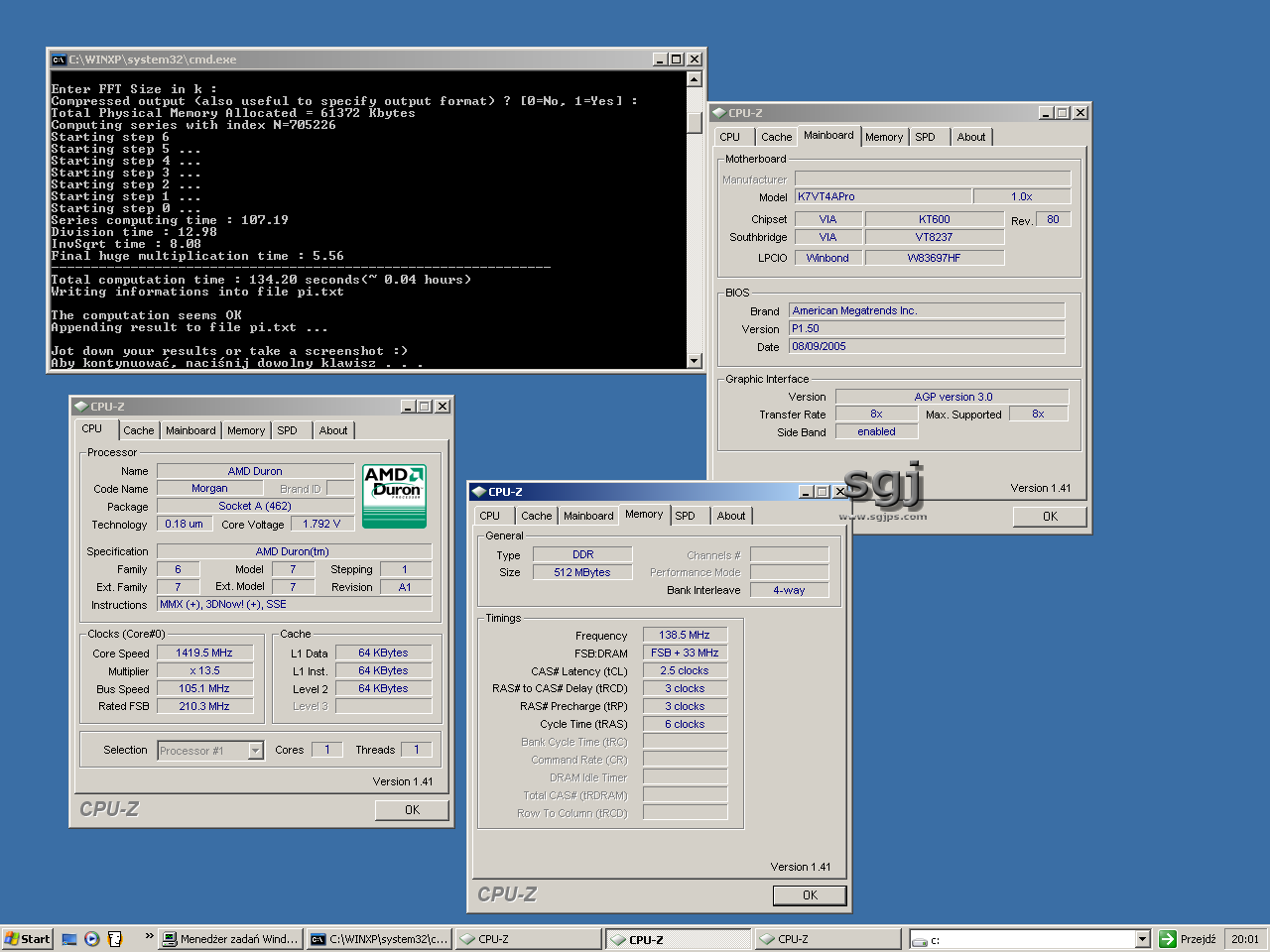Switch to Cache tab in Mainboard window
Viewport: 1270px width, 952px height.
coord(777,137)
